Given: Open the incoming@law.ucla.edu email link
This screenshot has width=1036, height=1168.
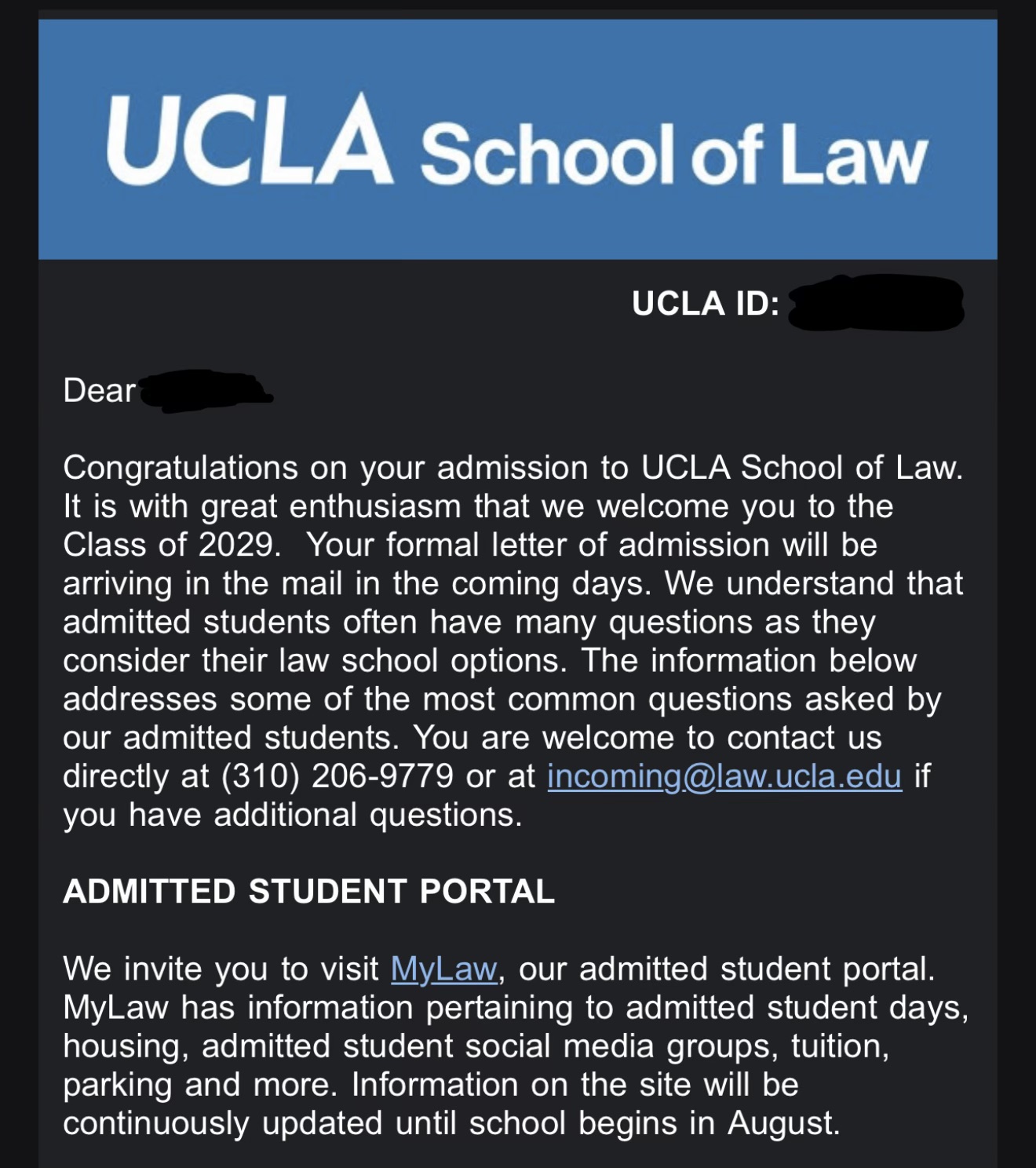Looking at the screenshot, I should pos(724,776).
